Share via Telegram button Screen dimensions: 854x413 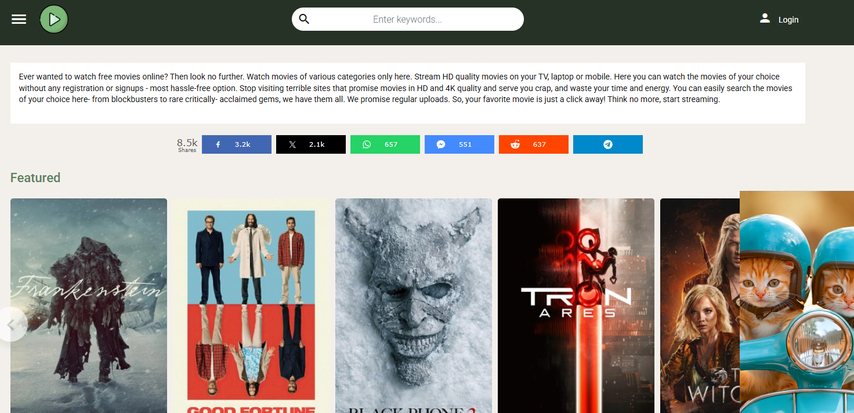tap(608, 144)
